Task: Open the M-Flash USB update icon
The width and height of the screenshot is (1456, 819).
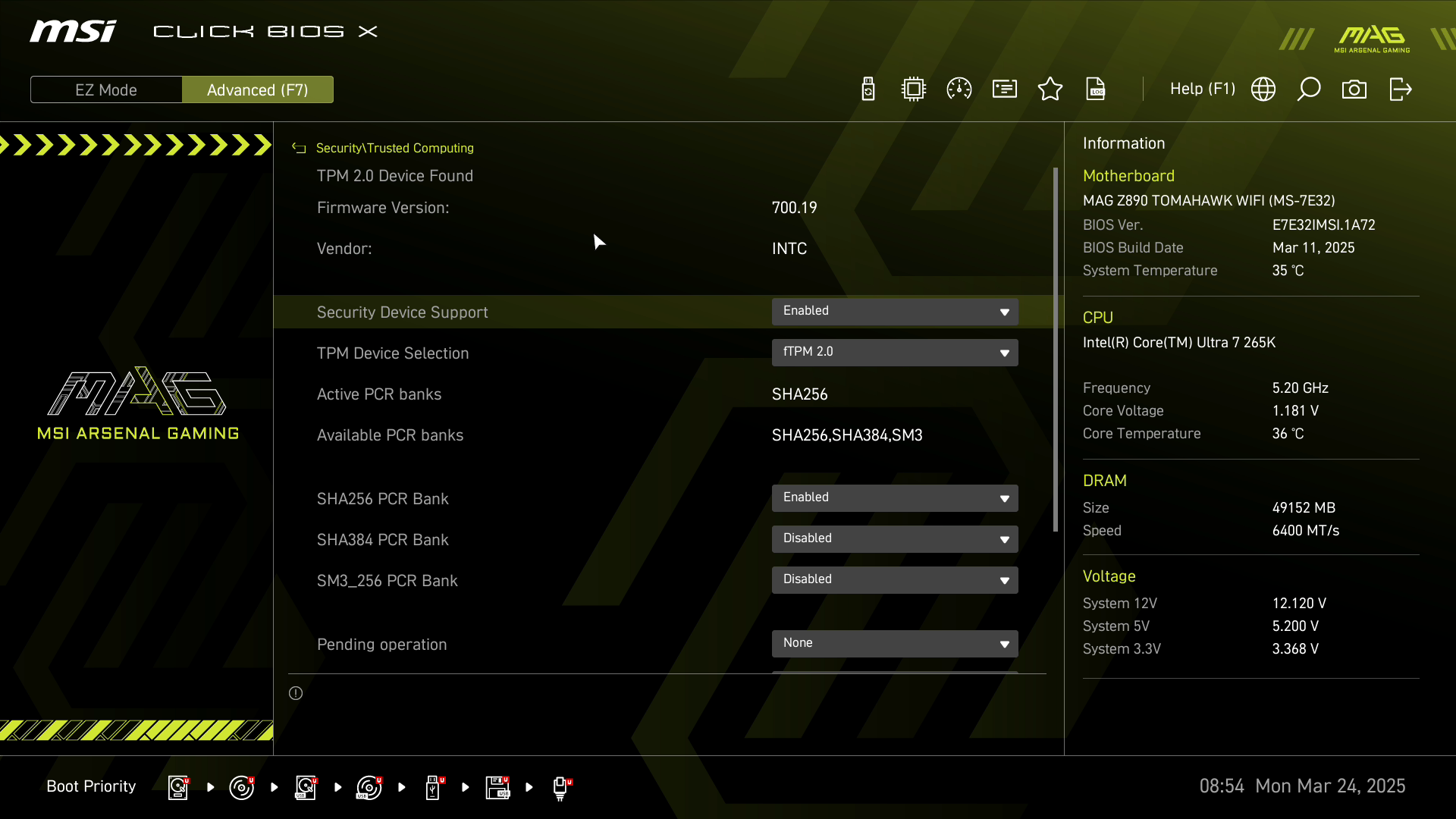Action: click(x=868, y=89)
